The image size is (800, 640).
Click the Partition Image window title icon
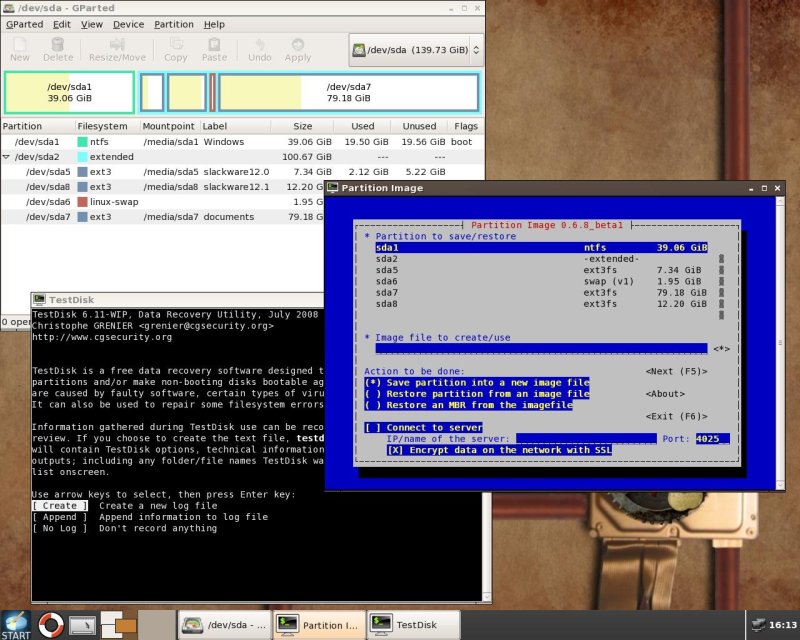click(333, 187)
